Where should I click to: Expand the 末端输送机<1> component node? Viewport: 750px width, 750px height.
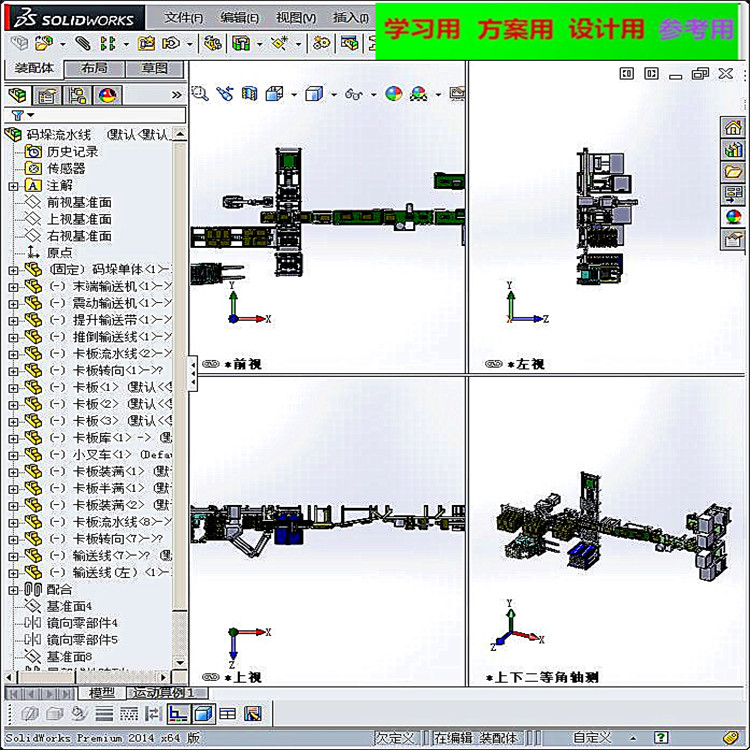(13, 287)
